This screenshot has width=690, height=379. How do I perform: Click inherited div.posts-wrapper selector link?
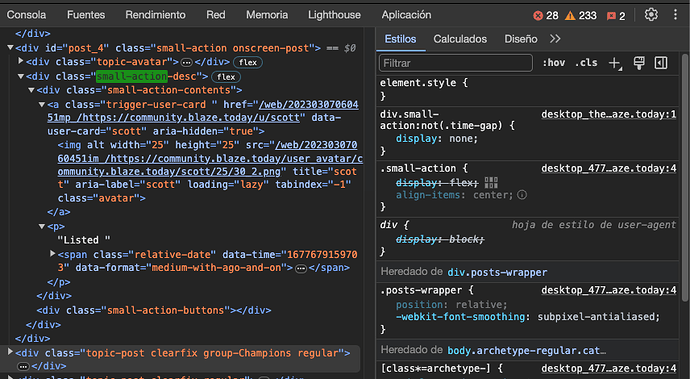[x=497, y=272]
